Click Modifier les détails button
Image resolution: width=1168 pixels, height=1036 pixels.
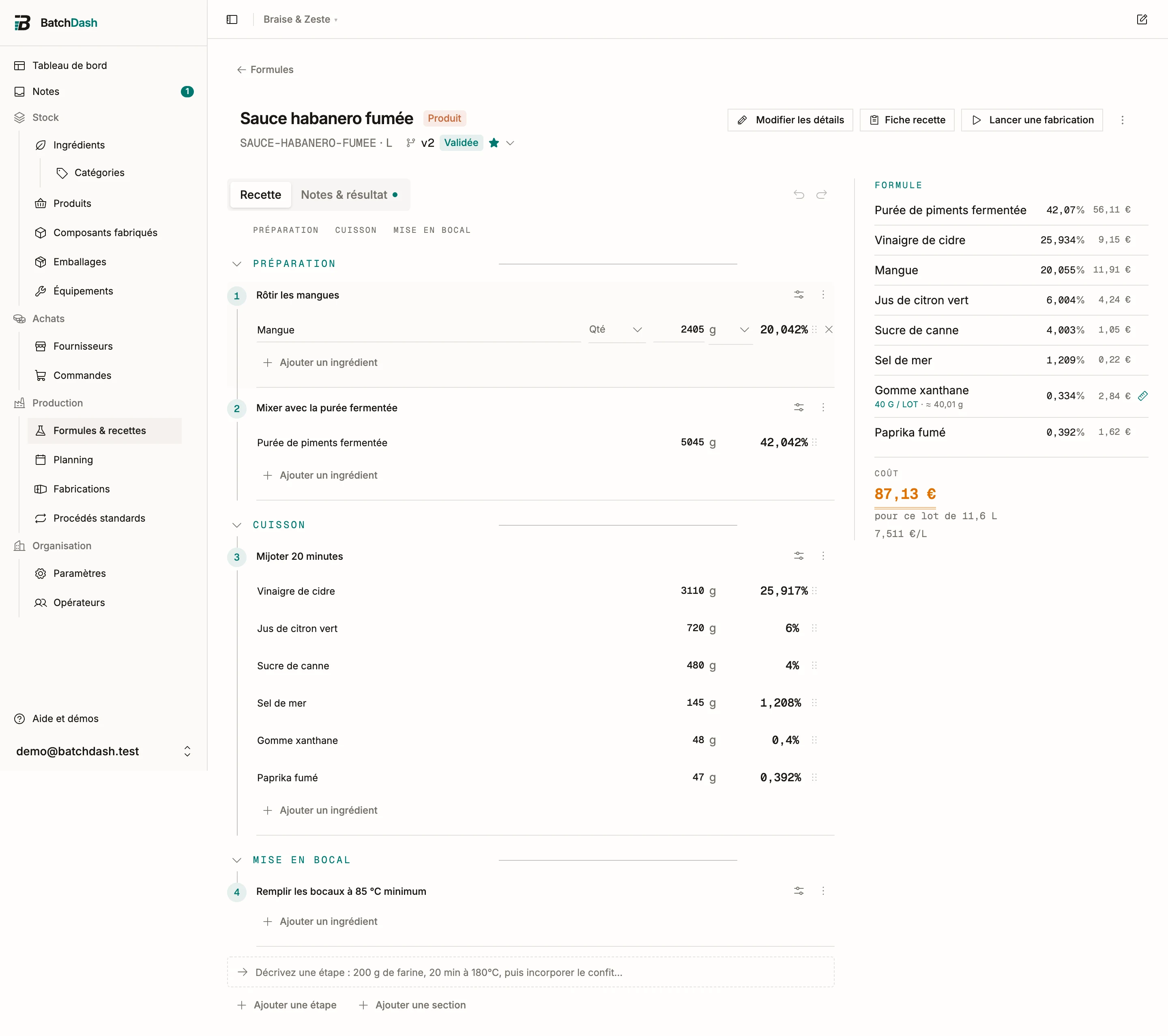point(790,120)
